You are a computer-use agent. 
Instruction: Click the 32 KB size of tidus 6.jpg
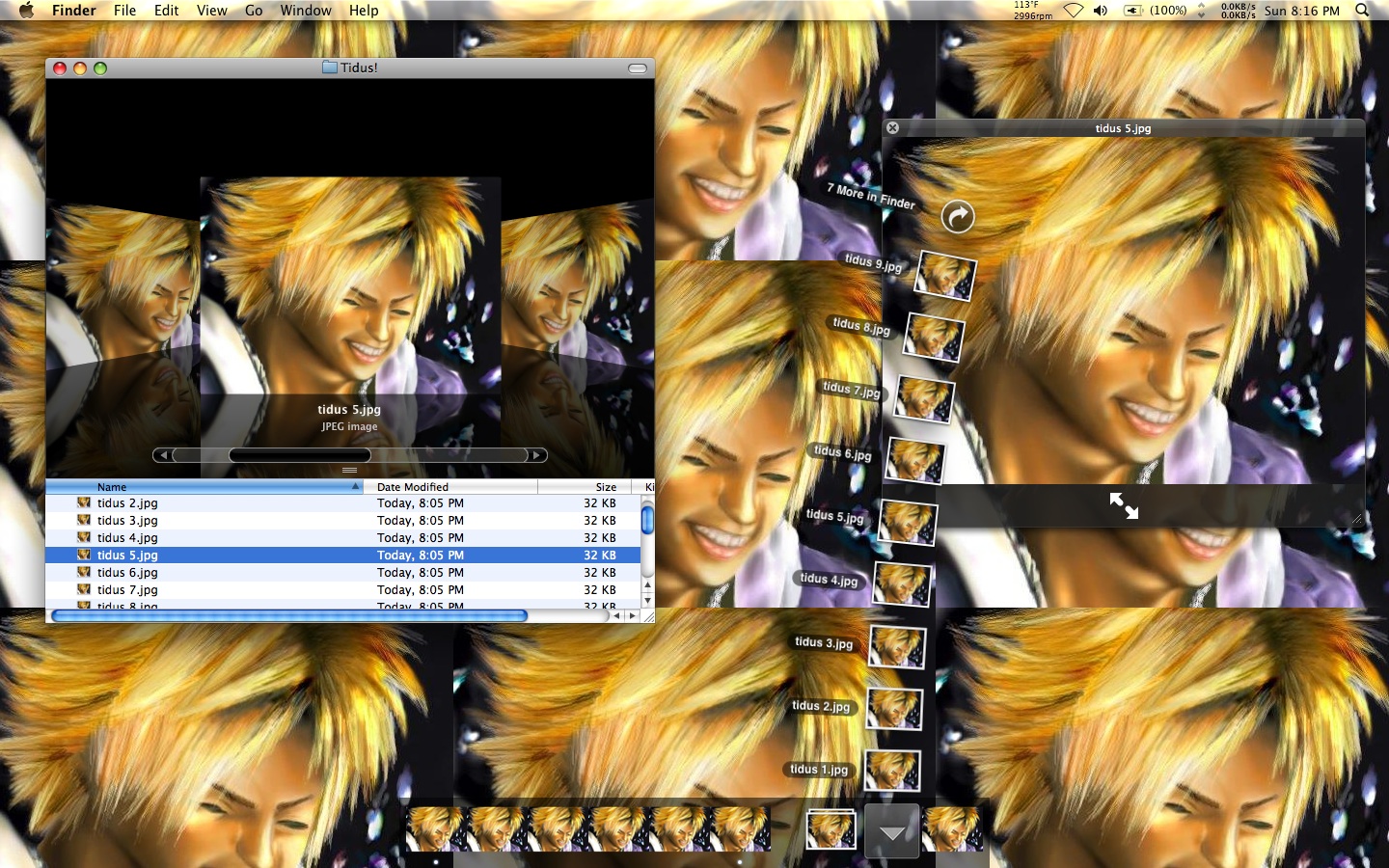(x=600, y=573)
